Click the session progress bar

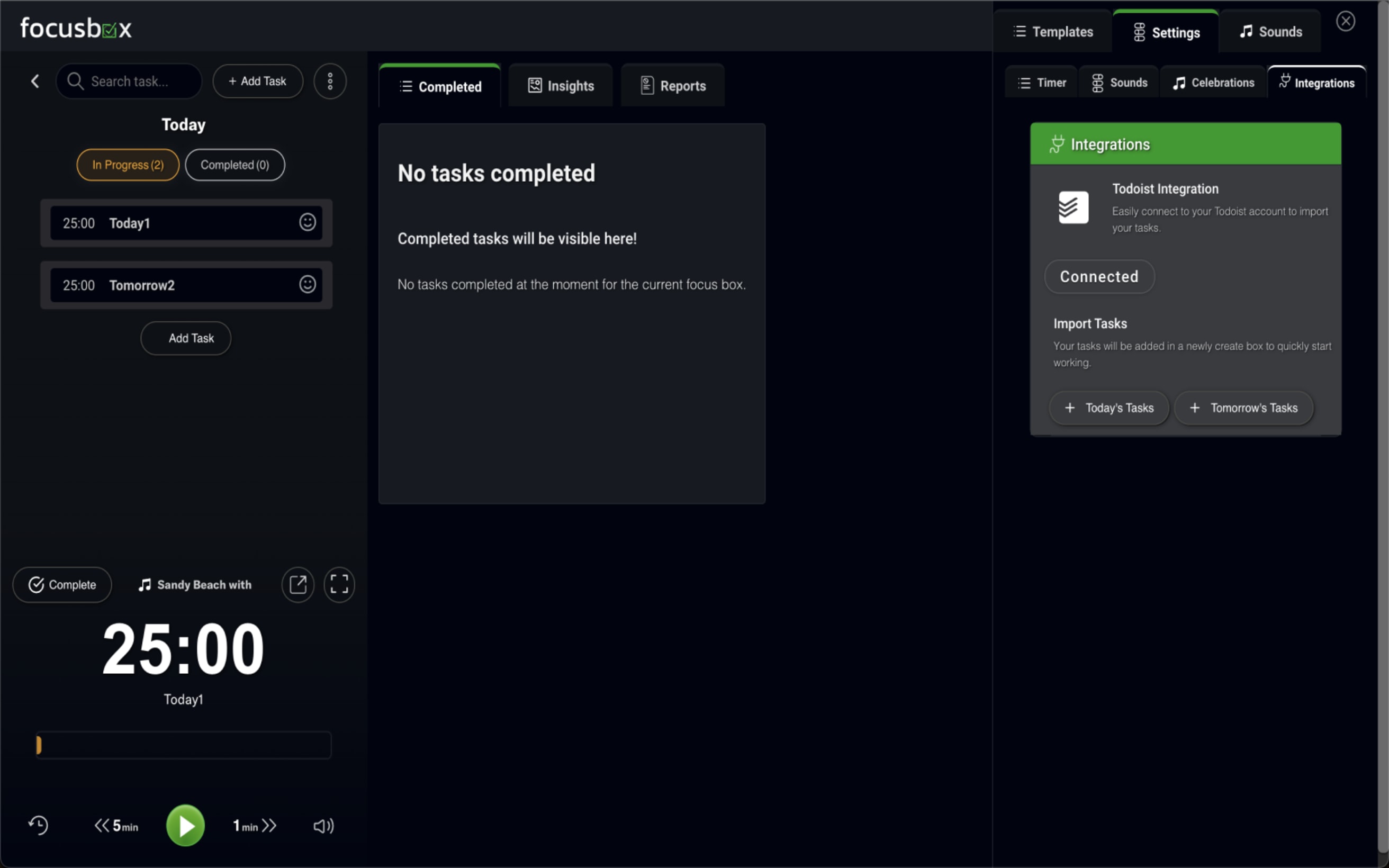[183, 745]
